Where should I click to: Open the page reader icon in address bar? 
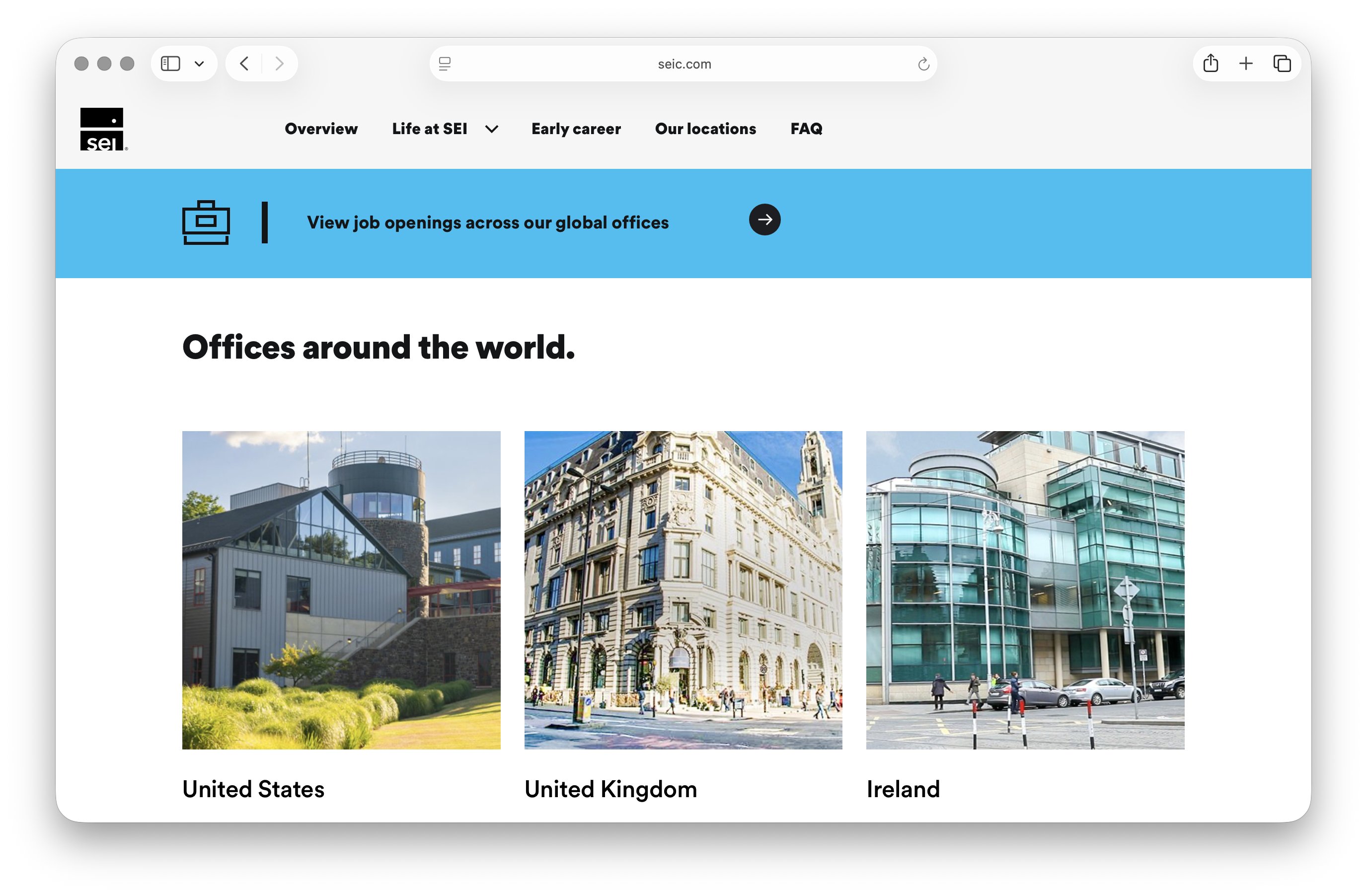tap(445, 64)
